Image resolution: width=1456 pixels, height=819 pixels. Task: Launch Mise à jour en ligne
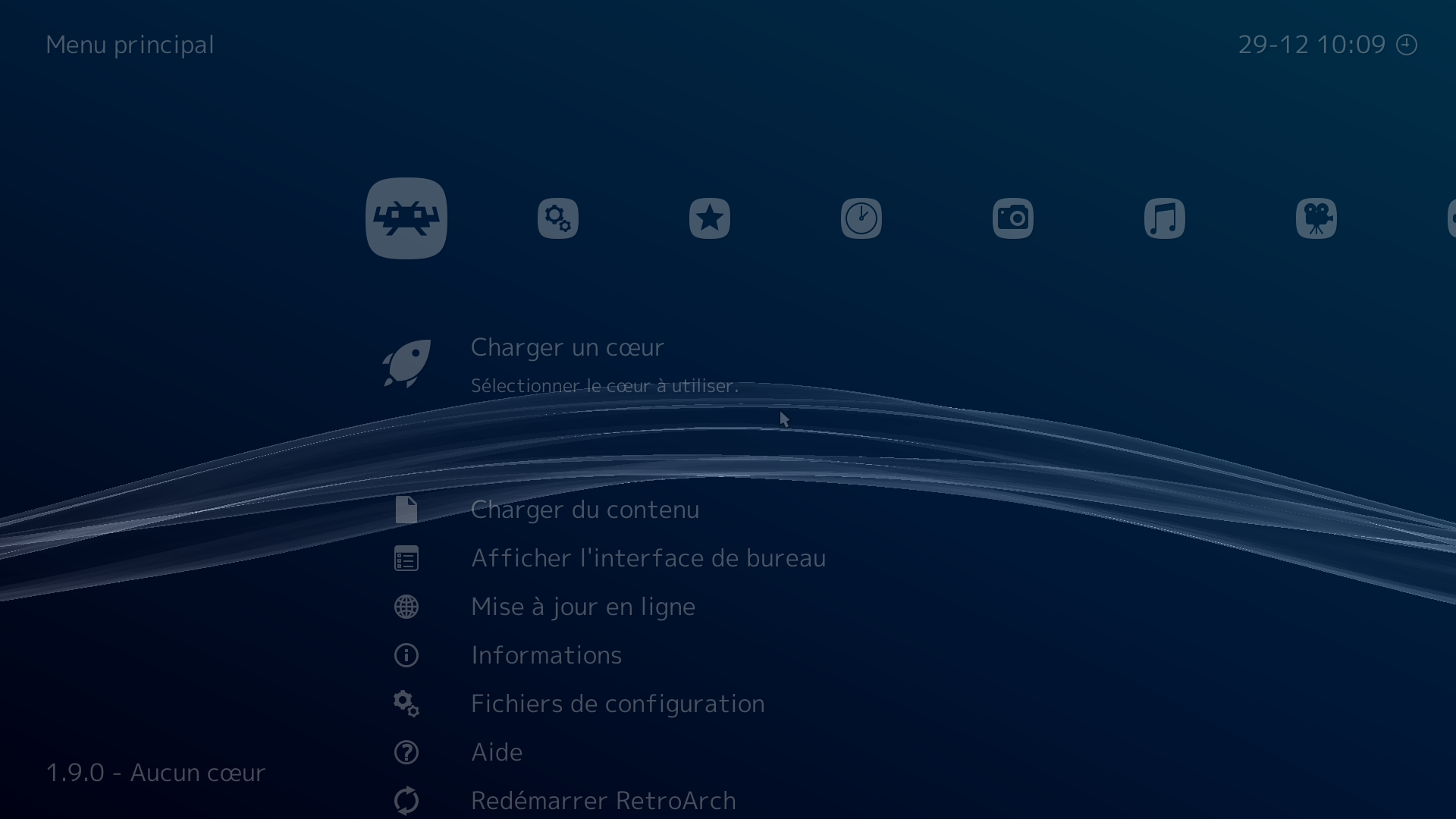pos(582,607)
